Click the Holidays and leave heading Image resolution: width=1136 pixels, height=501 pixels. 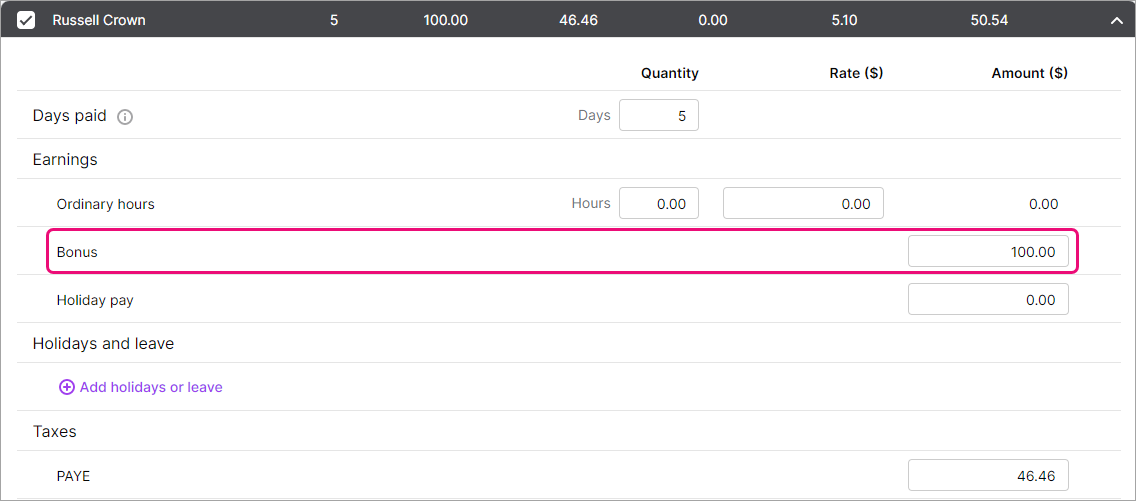click(103, 344)
